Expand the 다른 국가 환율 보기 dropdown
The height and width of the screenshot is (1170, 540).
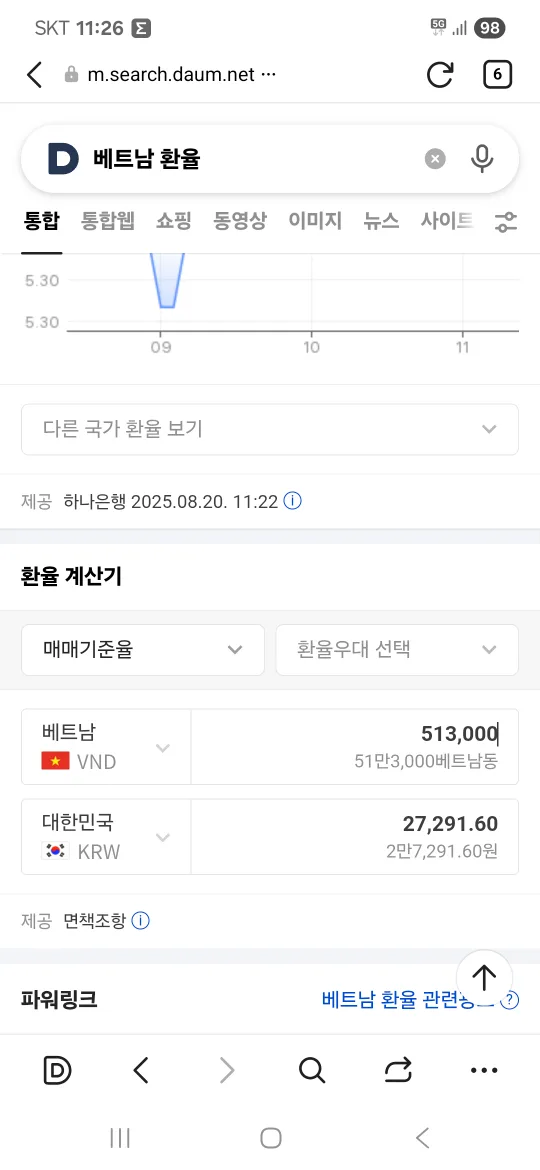(270, 429)
